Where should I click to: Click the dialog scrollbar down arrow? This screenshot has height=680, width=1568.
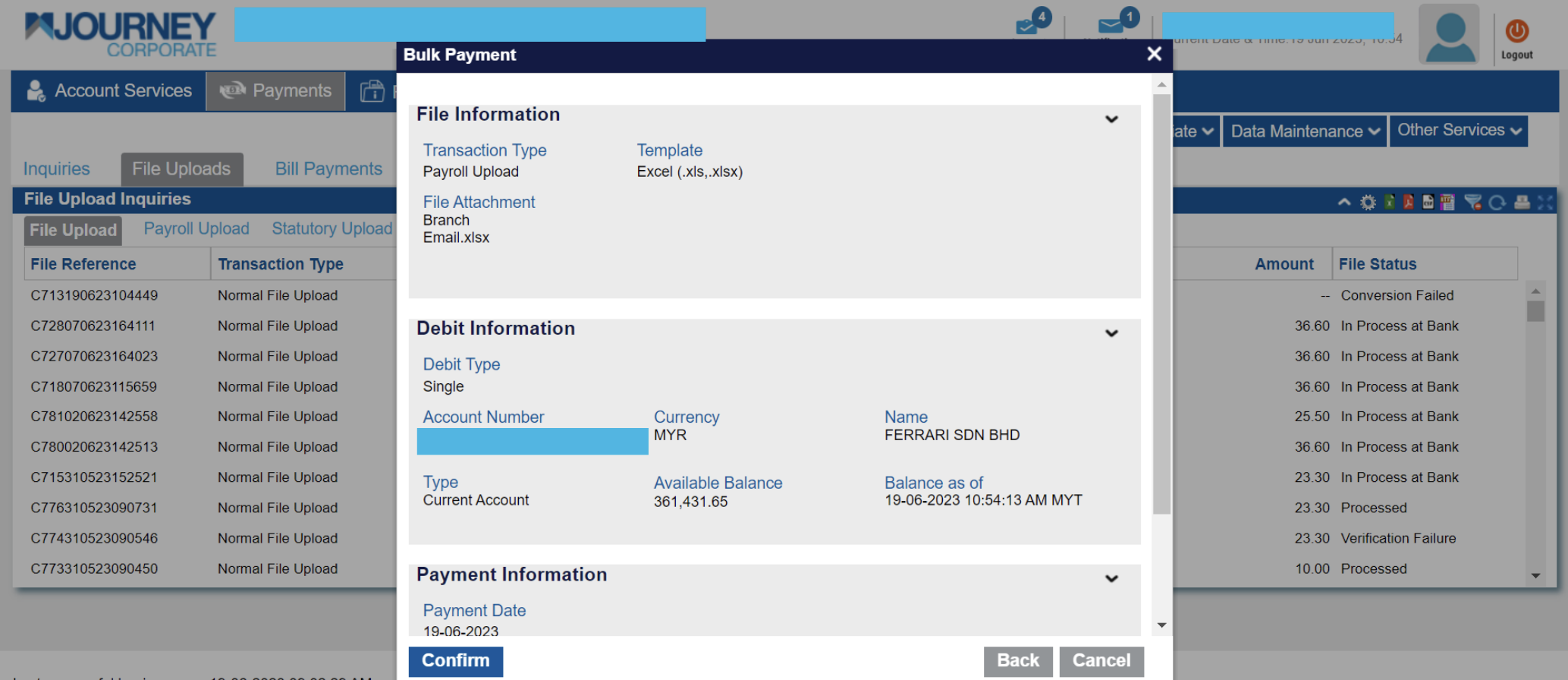tap(1161, 625)
